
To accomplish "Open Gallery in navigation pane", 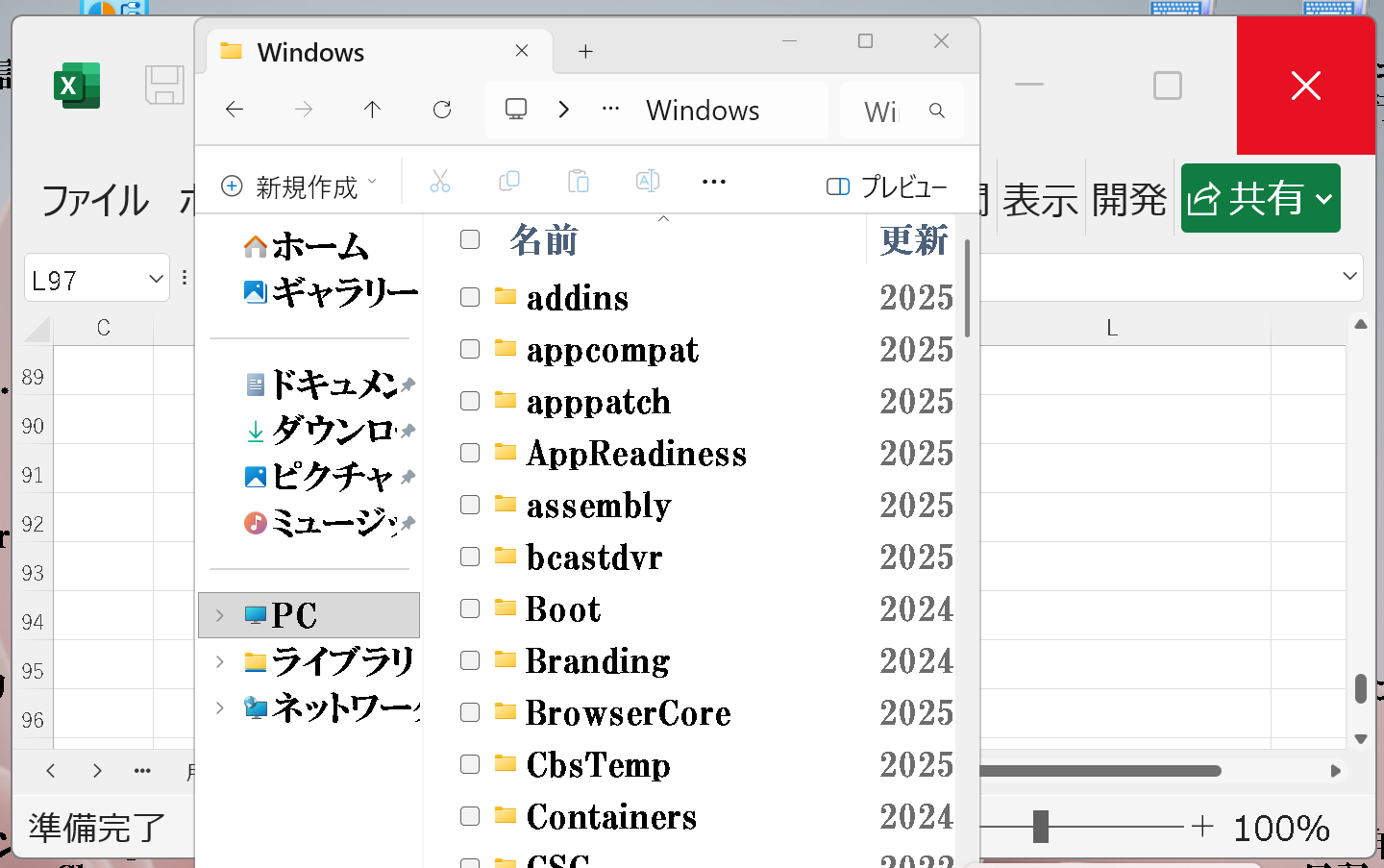I will pyautogui.click(x=332, y=291).
